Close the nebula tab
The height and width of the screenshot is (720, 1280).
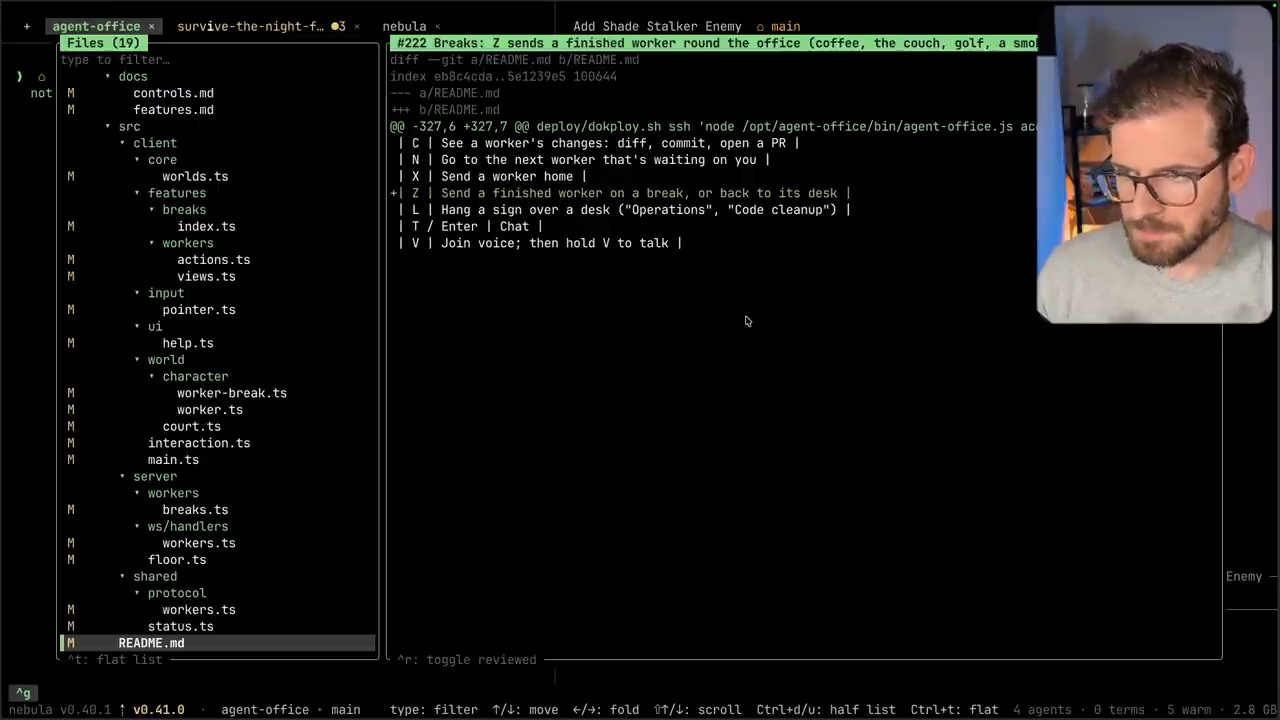pos(439,27)
